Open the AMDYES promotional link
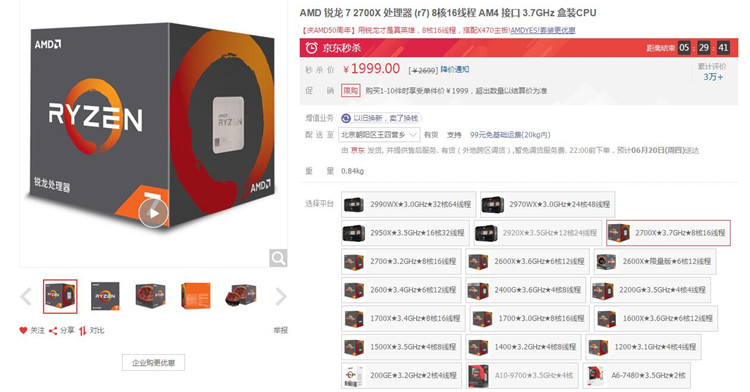750x392 pixels. click(x=542, y=30)
